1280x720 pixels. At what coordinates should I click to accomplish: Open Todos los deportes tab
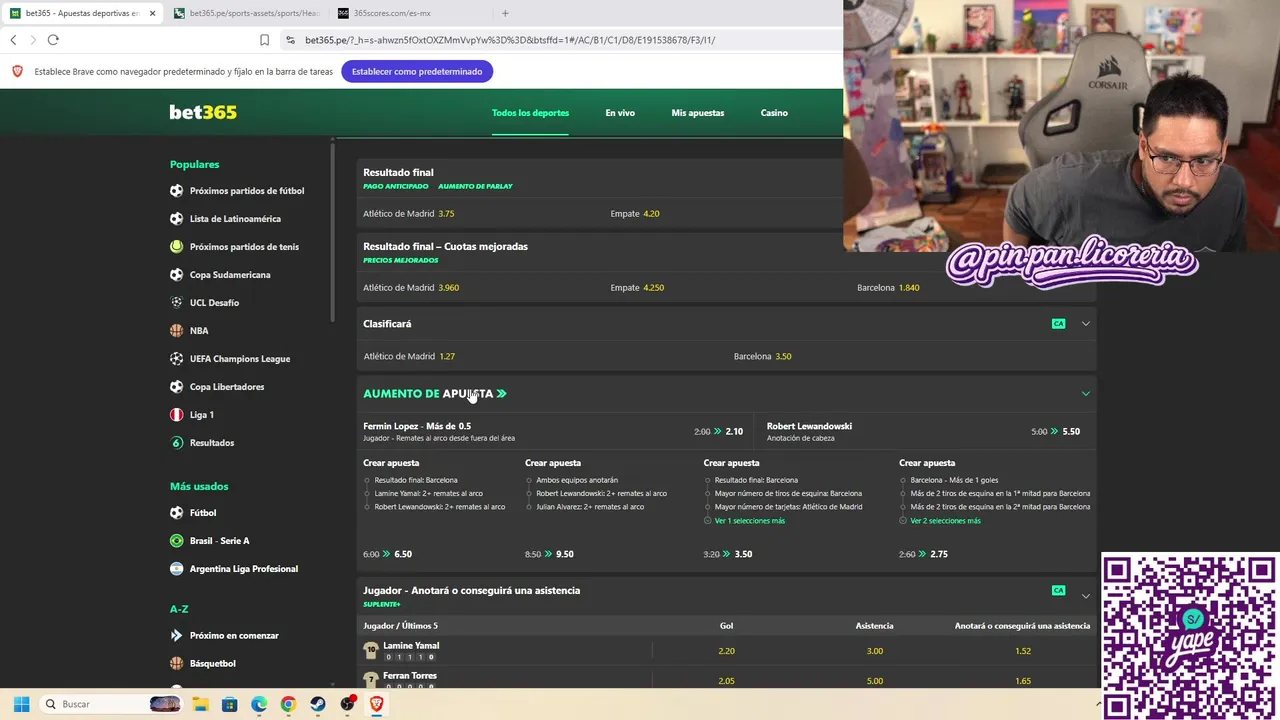530,113
